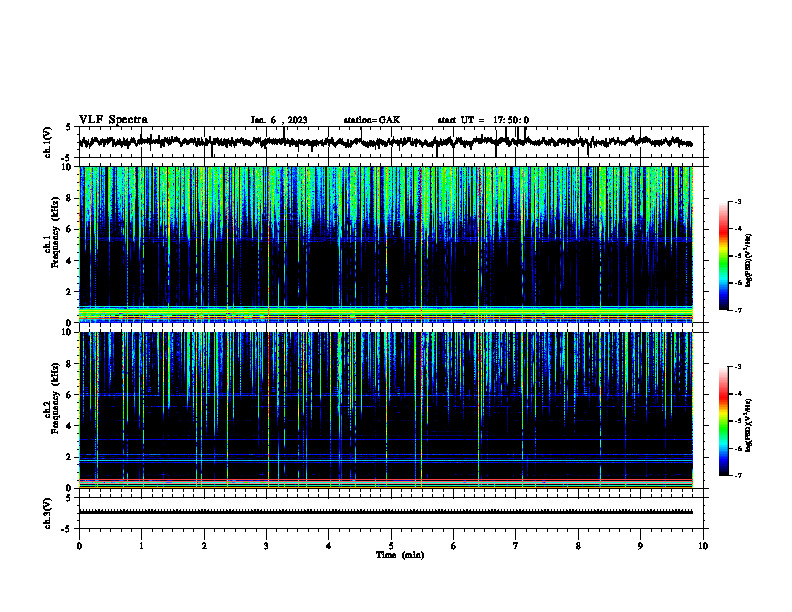
Task: Click the VLF Spectra title text
Action: click(x=113, y=120)
